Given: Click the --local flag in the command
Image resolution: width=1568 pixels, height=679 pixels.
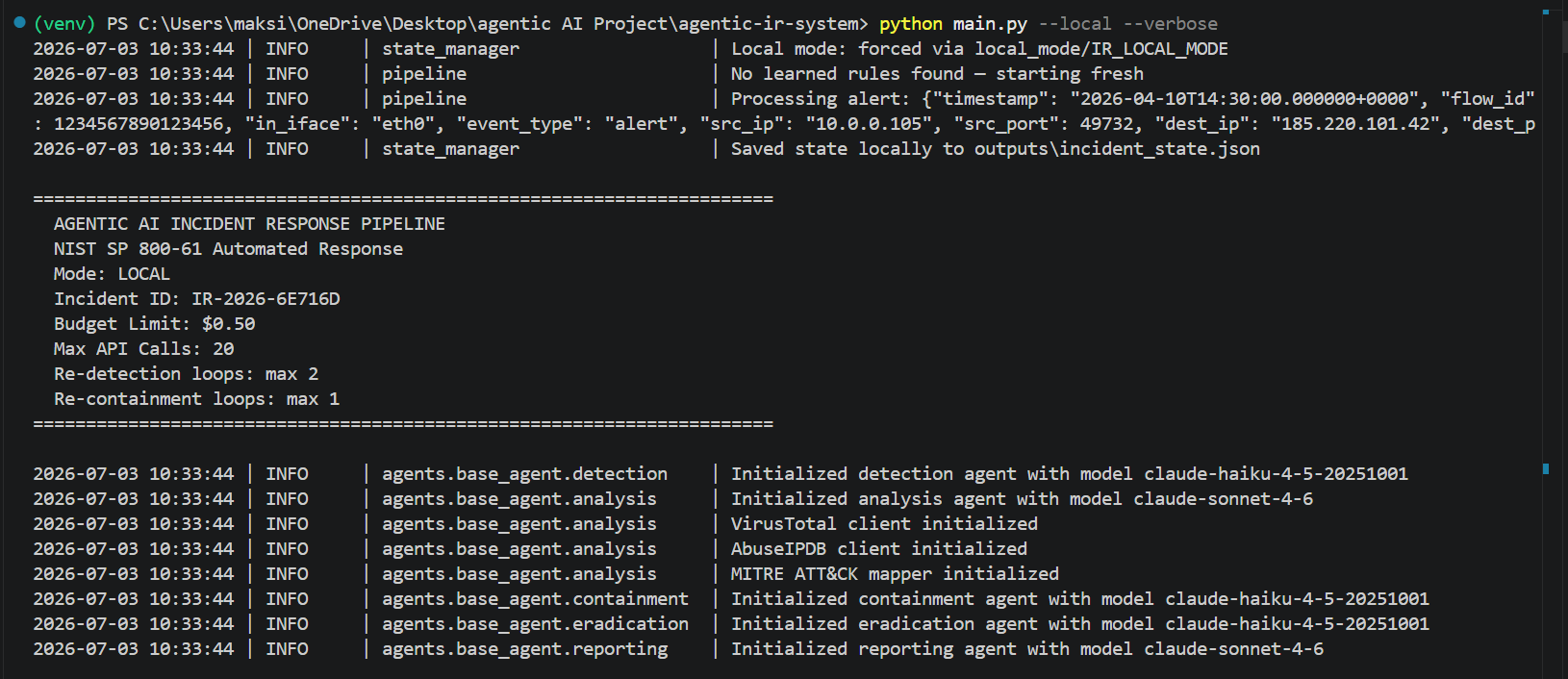Looking at the screenshot, I should click(x=1075, y=24).
